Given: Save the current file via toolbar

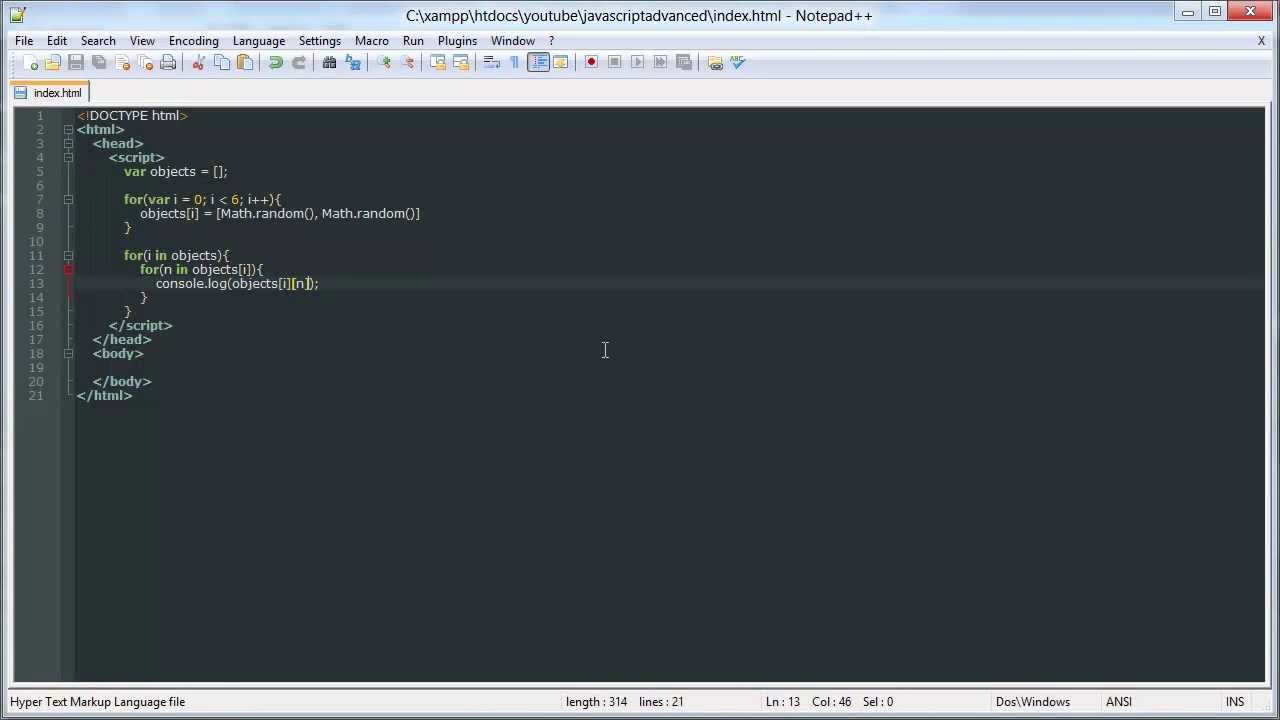Looking at the screenshot, I should coord(76,63).
